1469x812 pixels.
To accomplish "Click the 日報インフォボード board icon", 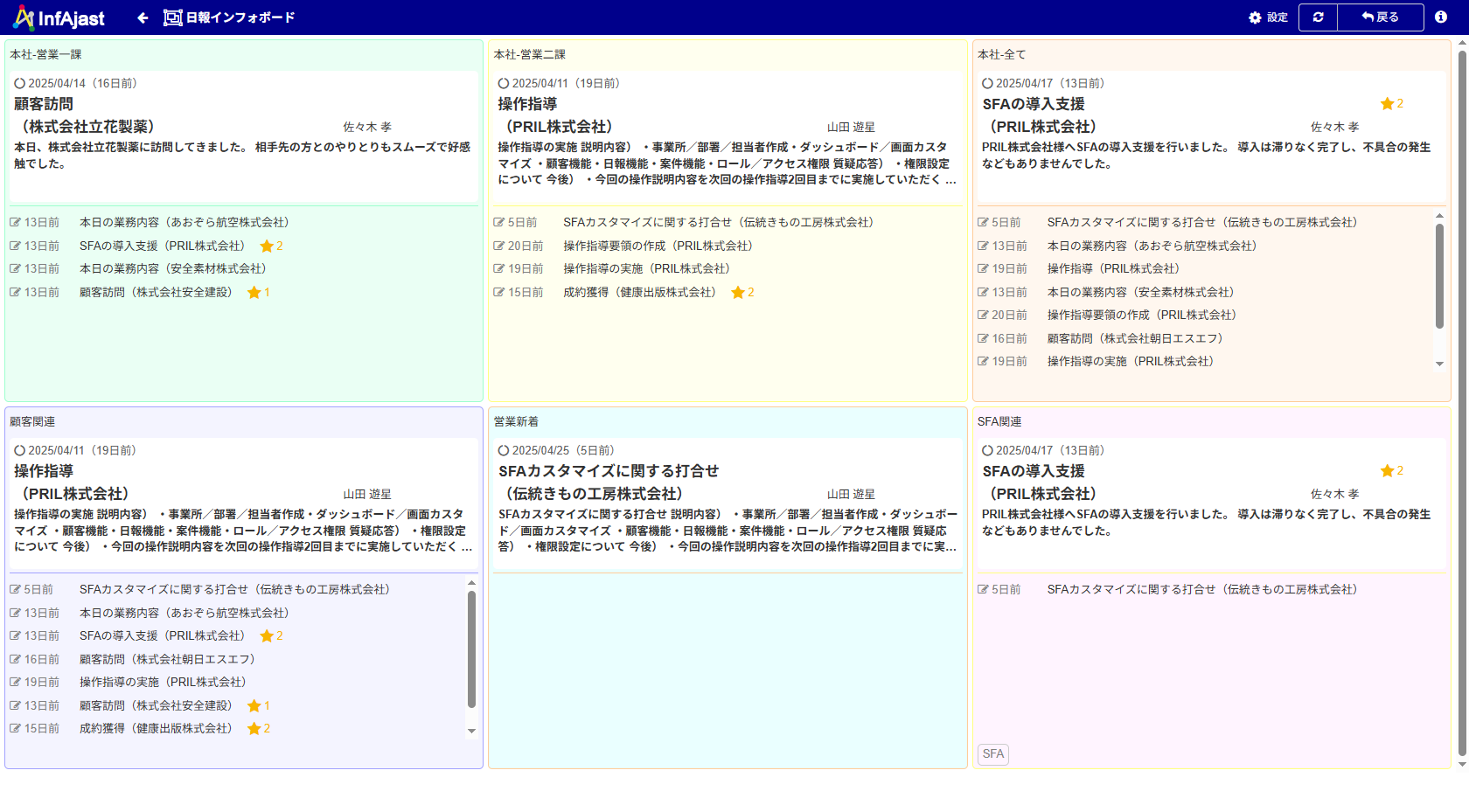I will click(x=173, y=17).
